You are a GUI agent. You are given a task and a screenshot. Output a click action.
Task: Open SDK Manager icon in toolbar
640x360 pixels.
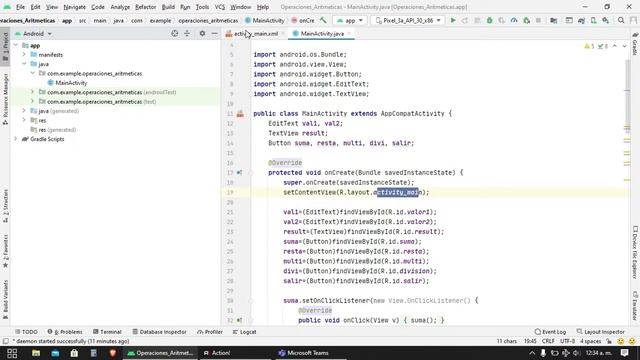[606, 20]
